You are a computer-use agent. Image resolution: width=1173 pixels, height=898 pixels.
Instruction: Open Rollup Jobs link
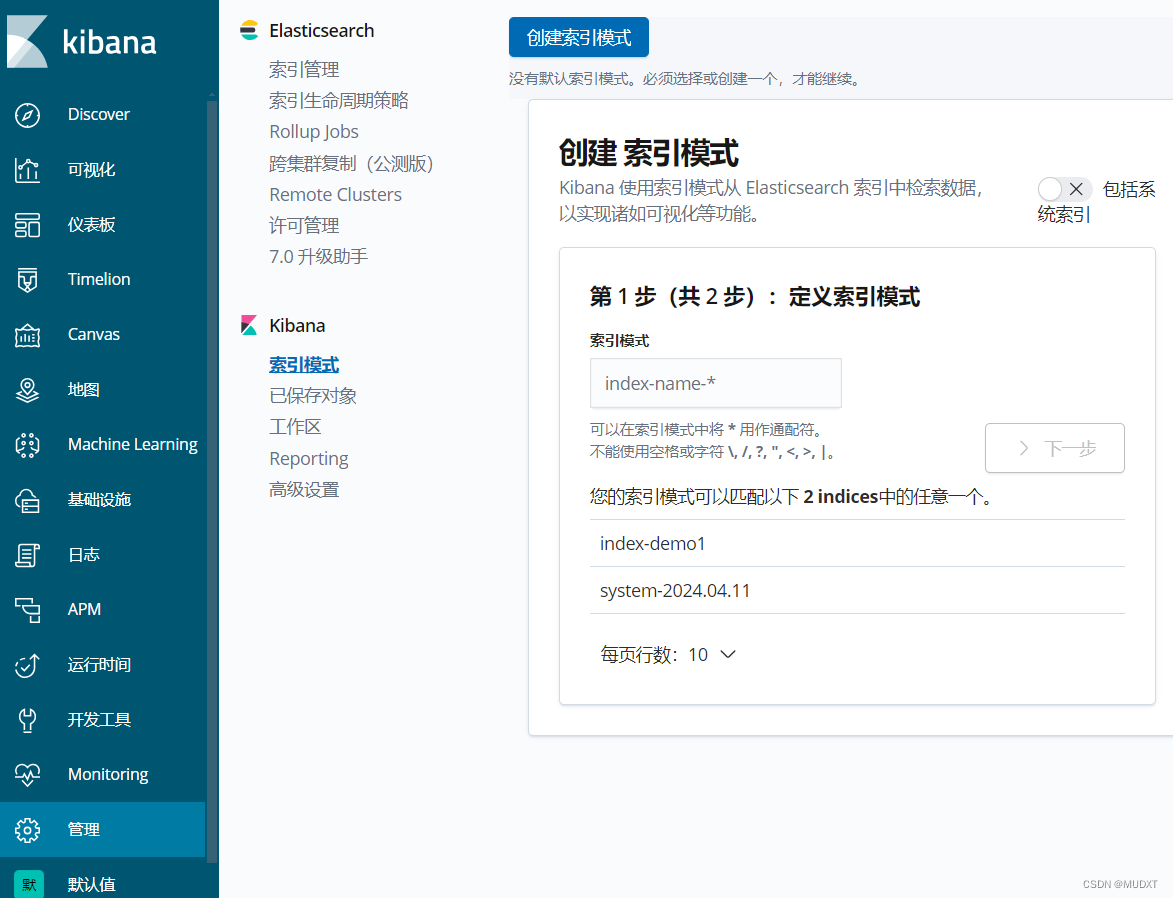pyautogui.click(x=314, y=132)
